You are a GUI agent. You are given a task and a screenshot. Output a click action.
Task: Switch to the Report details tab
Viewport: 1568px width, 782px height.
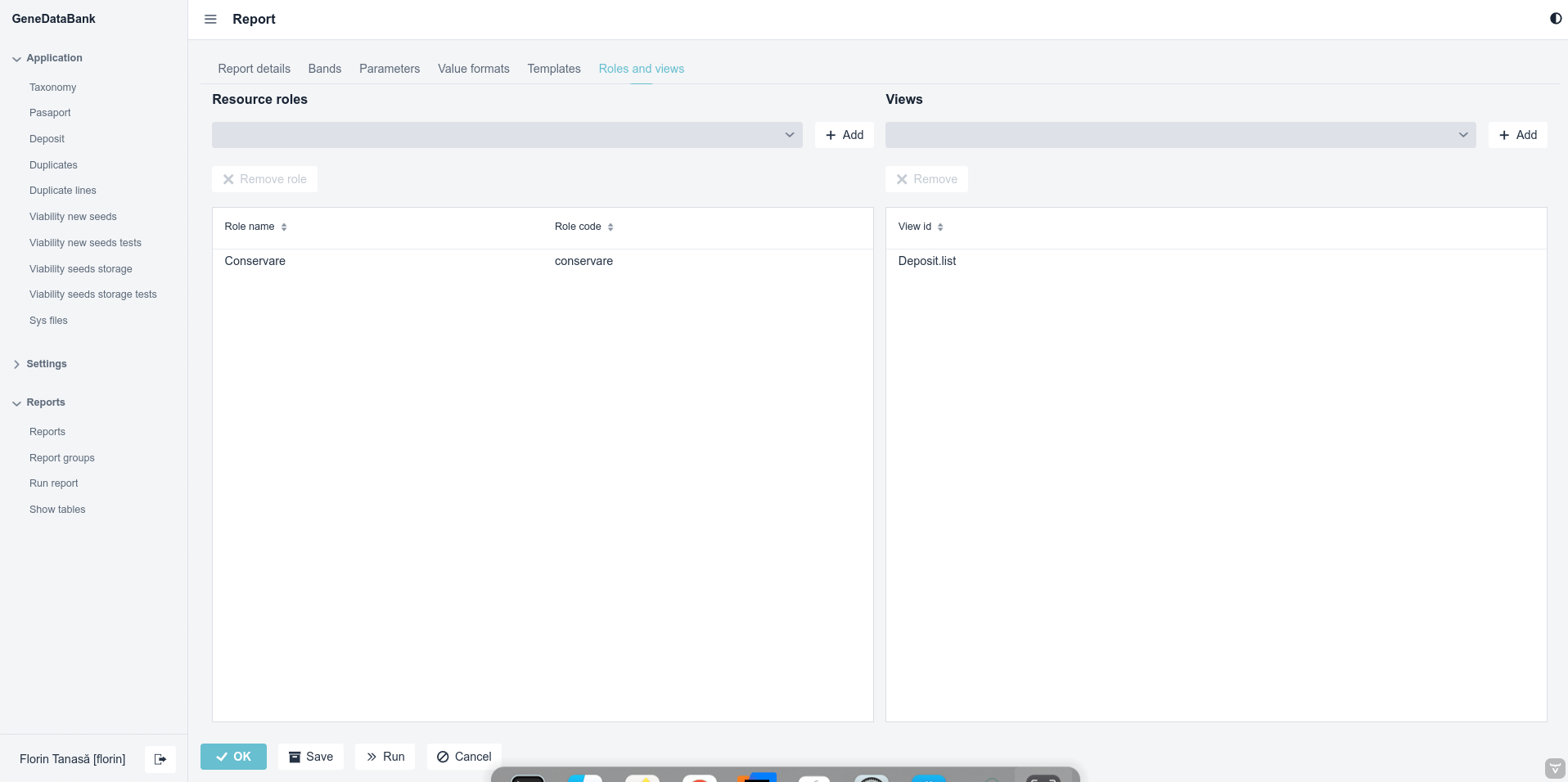tap(254, 69)
